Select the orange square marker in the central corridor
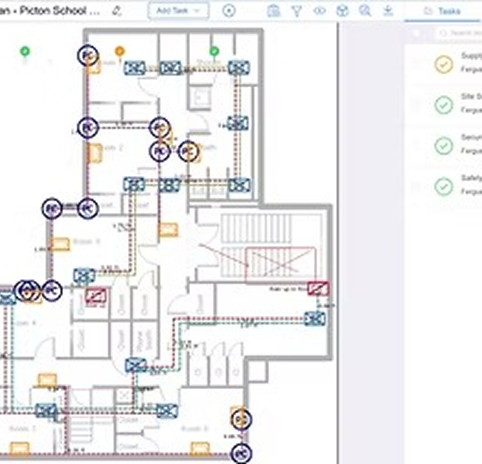Screen dimensions: 482x464 [x=168, y=230]
